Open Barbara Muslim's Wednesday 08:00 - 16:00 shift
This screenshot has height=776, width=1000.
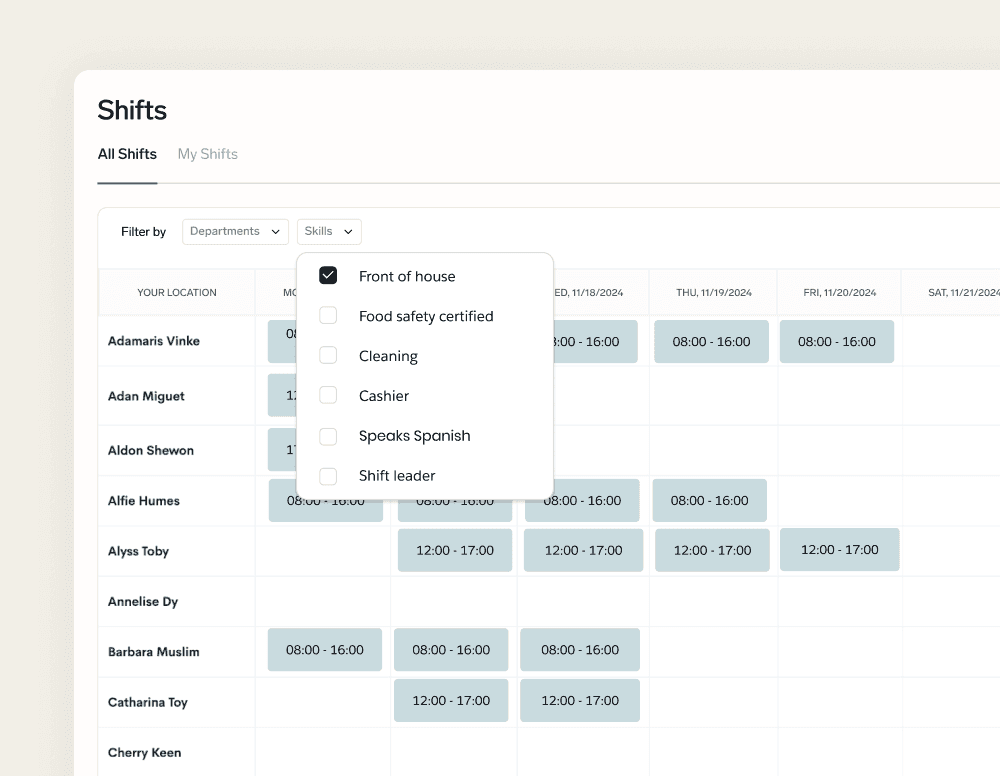(x=580, y=650)
